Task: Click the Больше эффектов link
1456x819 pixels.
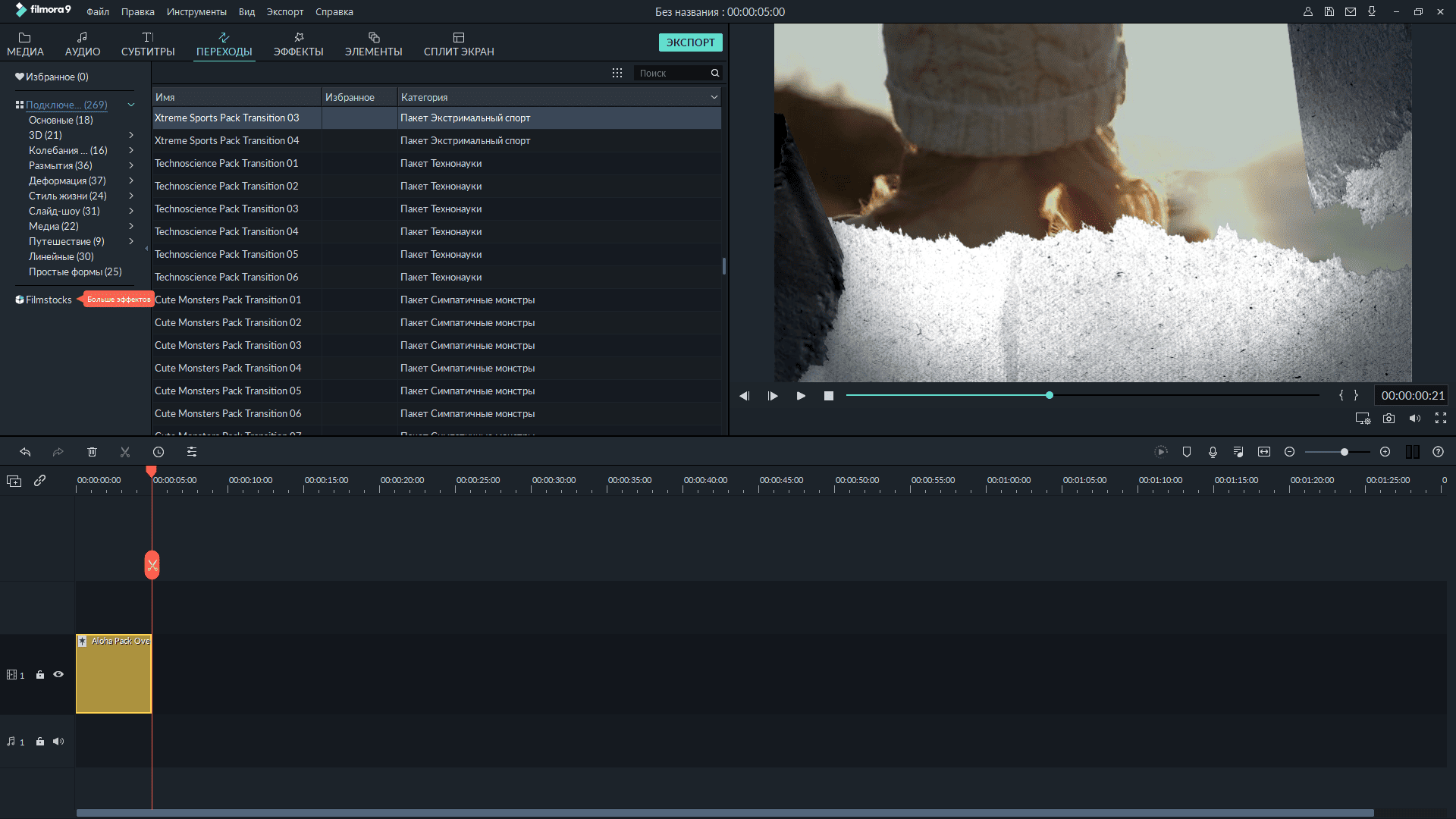Action: pos(118,300)
